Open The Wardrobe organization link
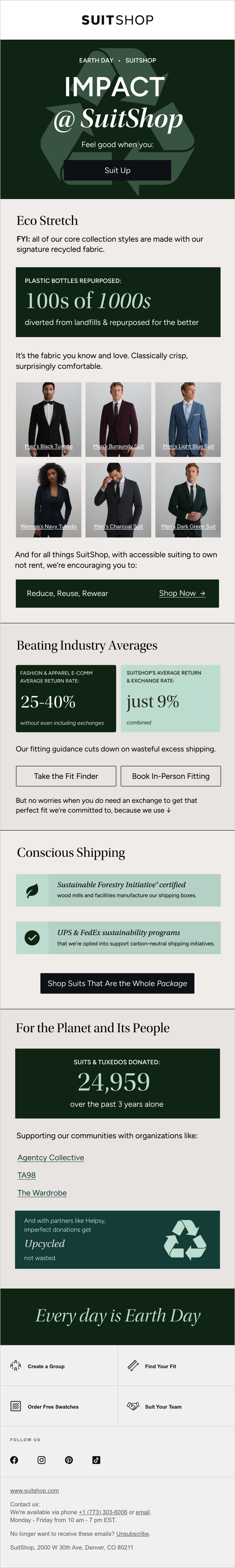Viewport: 235px width, 1568px height. click(x=42, y=1192)
